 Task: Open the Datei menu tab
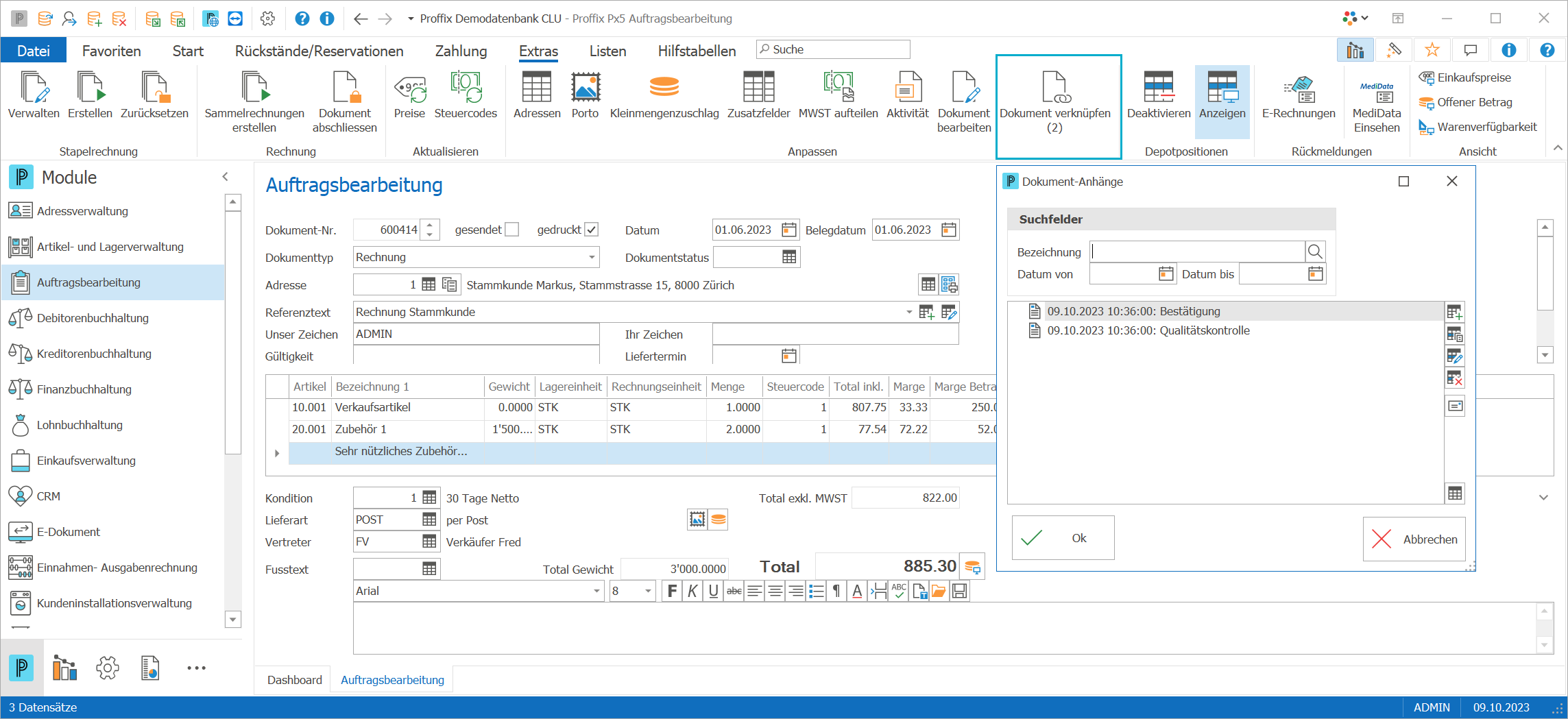click(34, 51)
